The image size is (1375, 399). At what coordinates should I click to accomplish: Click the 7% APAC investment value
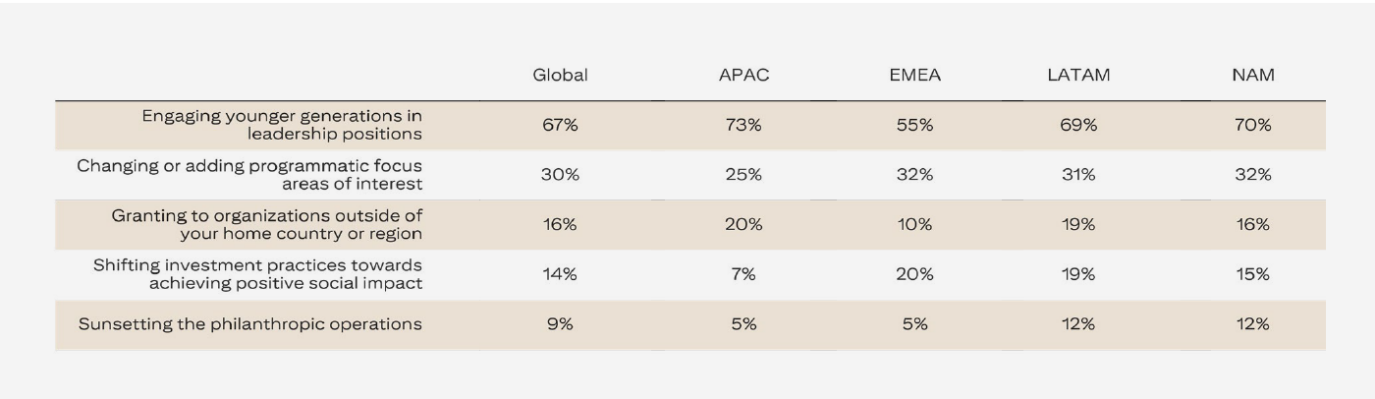click(741, 275)
